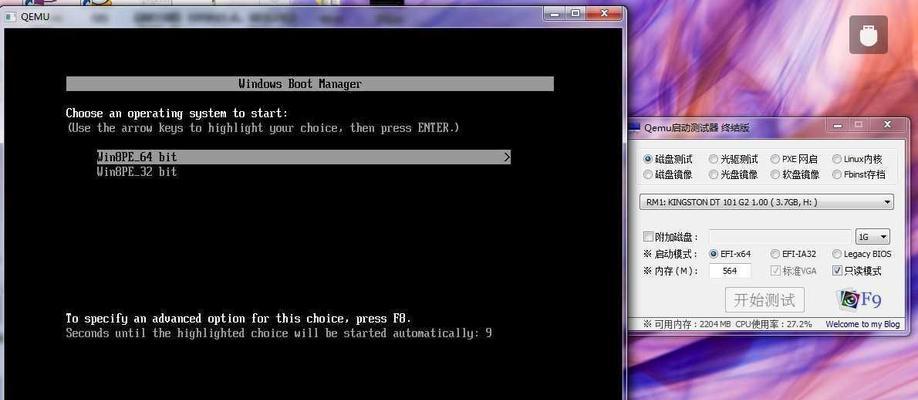Click the QEMU window title icon
This screenshot has height=400, width=918.
coord(11,16)
